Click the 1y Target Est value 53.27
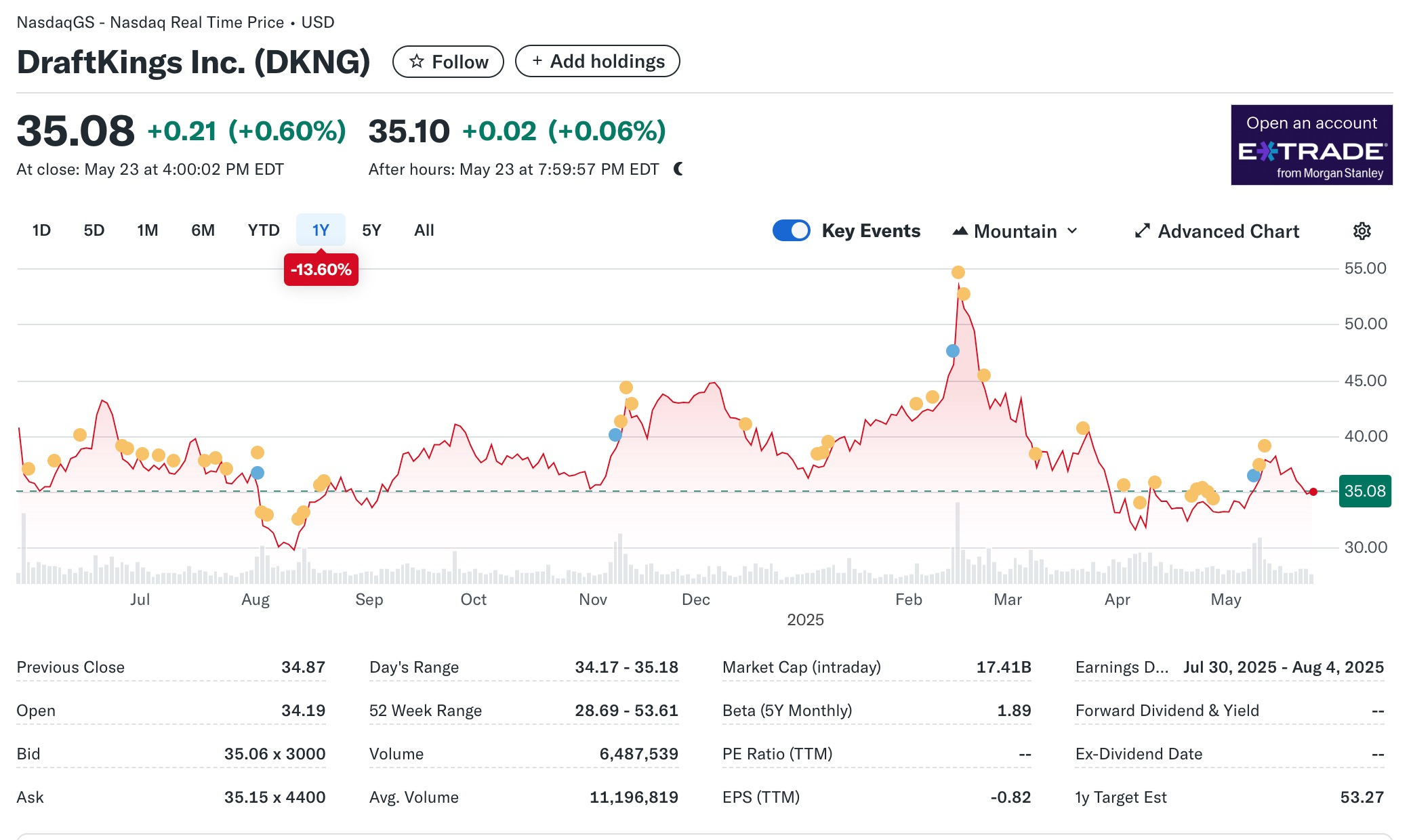The width and height of the screenshot is (1411, 840). click(1362, 797)
